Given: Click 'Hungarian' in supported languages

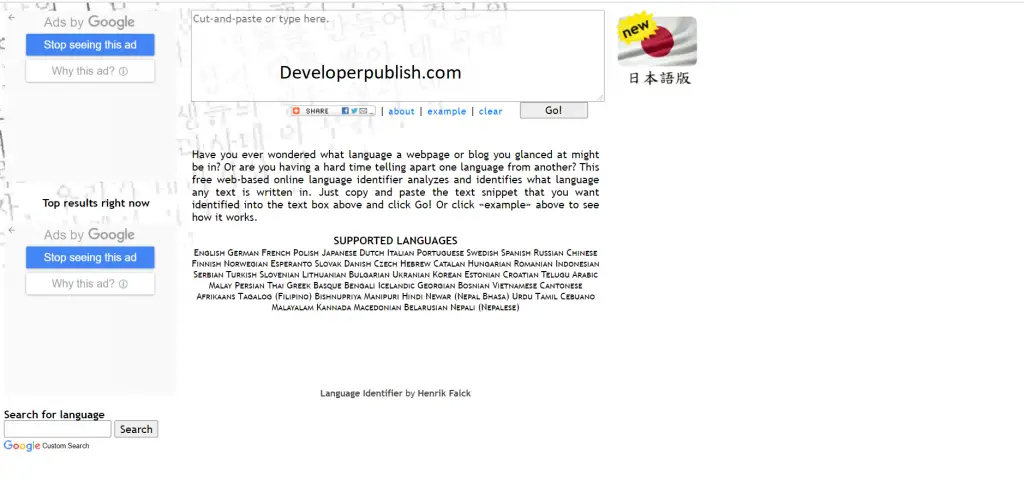Looking at the screenshot, I should point(489,264).
